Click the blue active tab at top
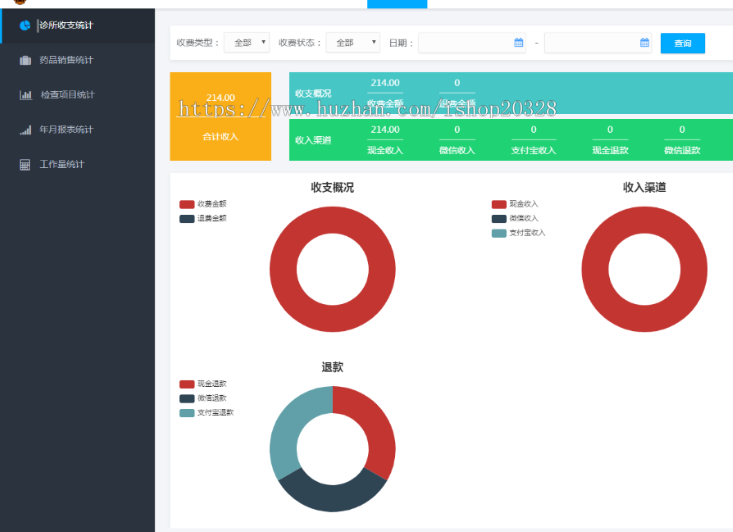The height and width of the screenshot is (532, 733). click(397, 4)
